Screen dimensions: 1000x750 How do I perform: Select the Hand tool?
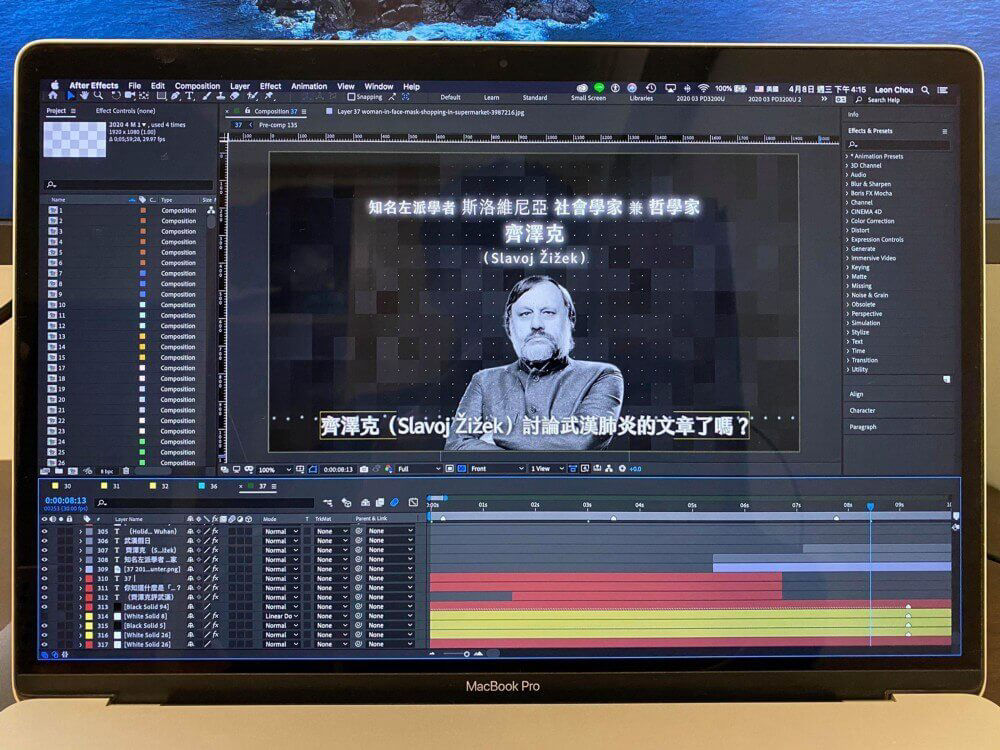84,96
